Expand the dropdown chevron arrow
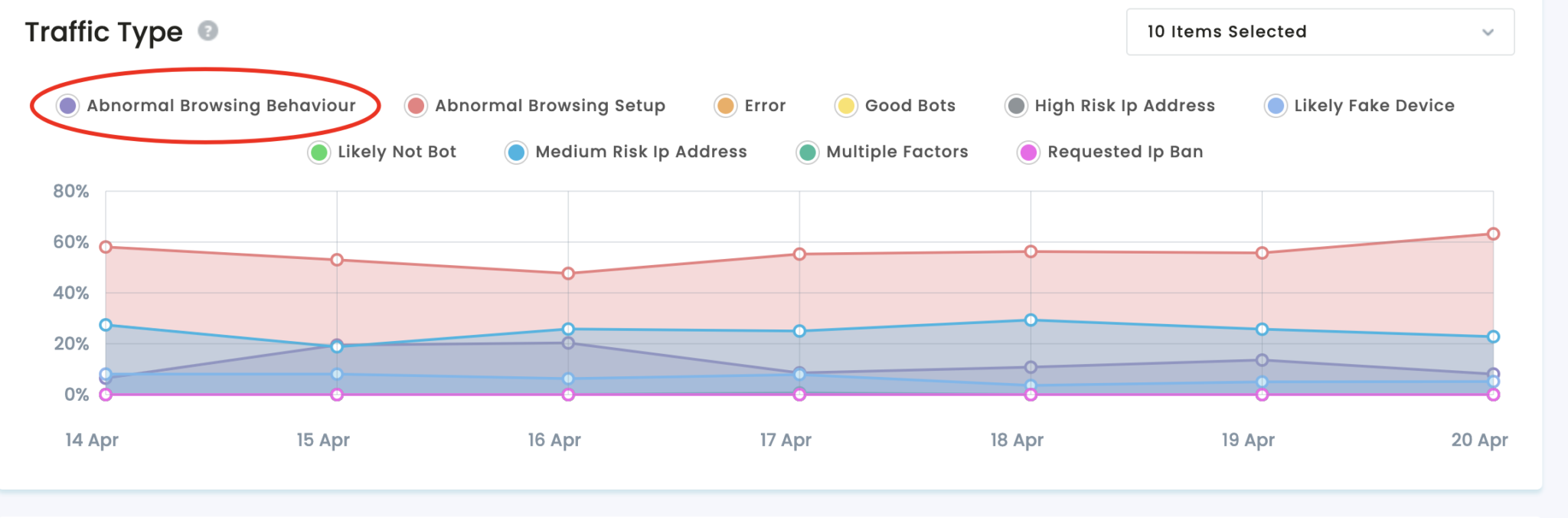Viewport: 1568px width, 518px height. coord(1488,32)
